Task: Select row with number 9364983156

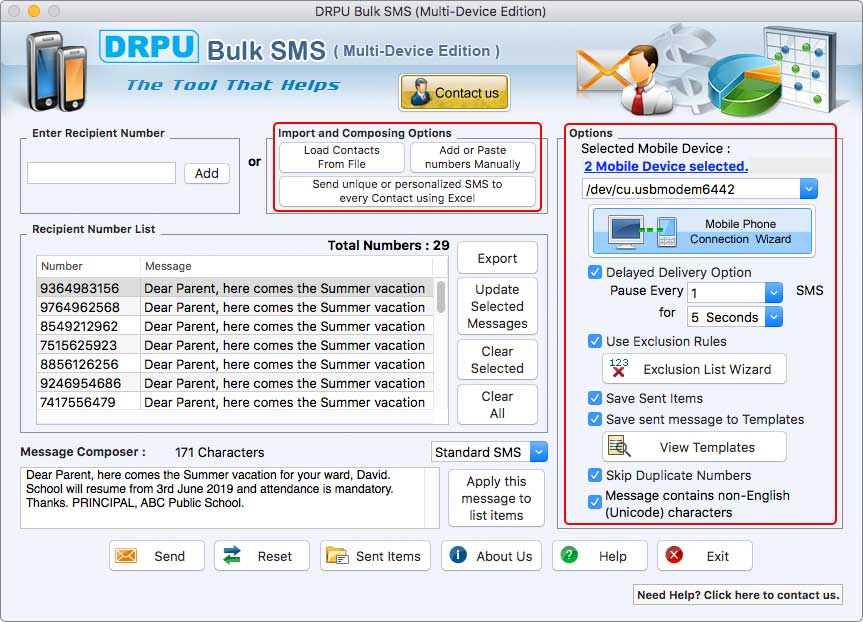Action: click(x=234, y=288)
